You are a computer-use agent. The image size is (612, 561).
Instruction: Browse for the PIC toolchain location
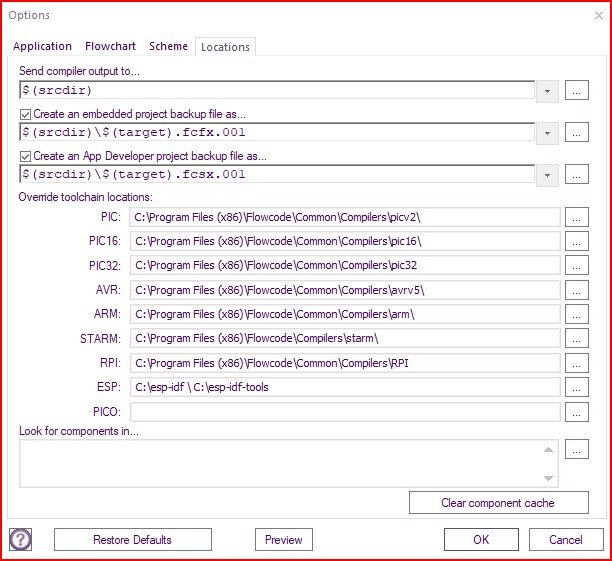(577, 217)
